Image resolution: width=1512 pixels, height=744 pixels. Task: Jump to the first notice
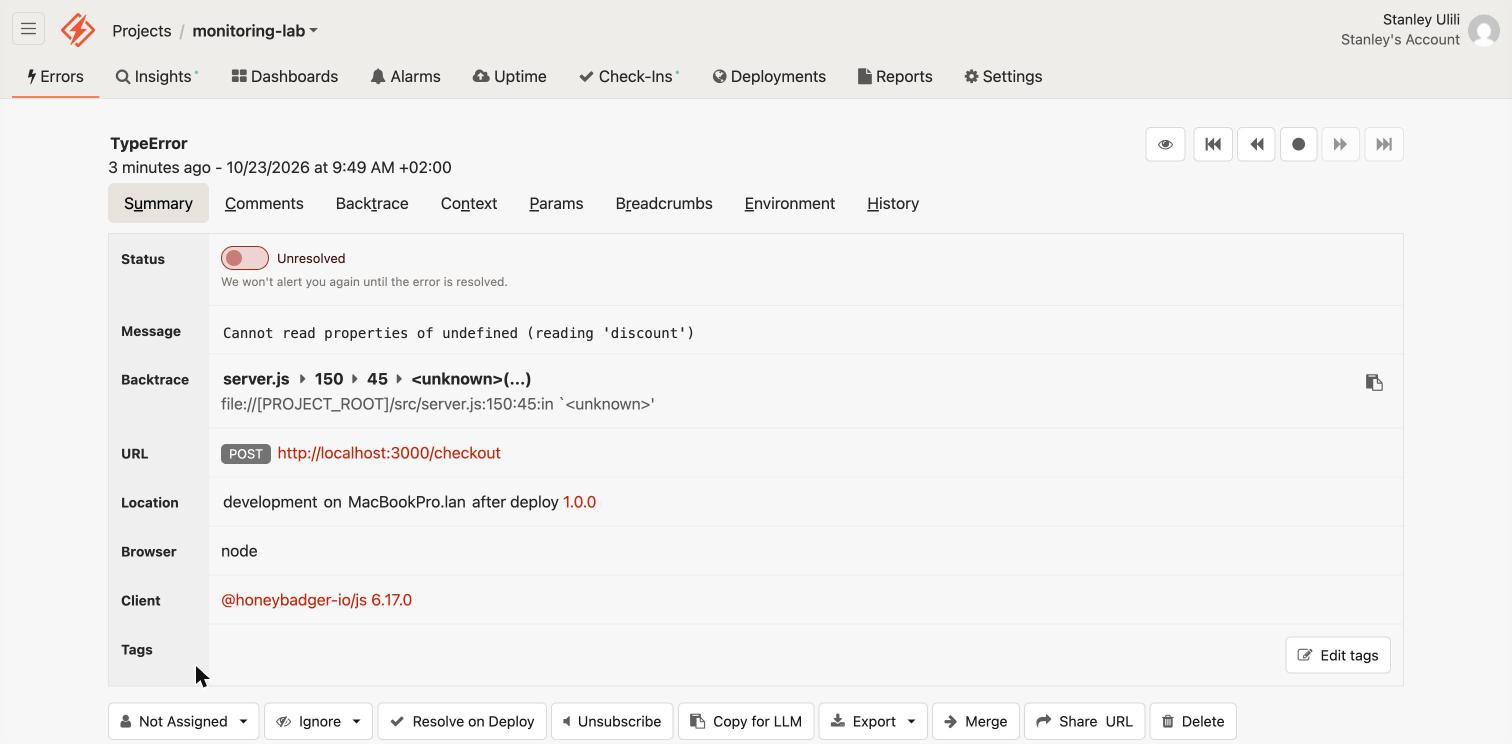tap(1213, 144)
